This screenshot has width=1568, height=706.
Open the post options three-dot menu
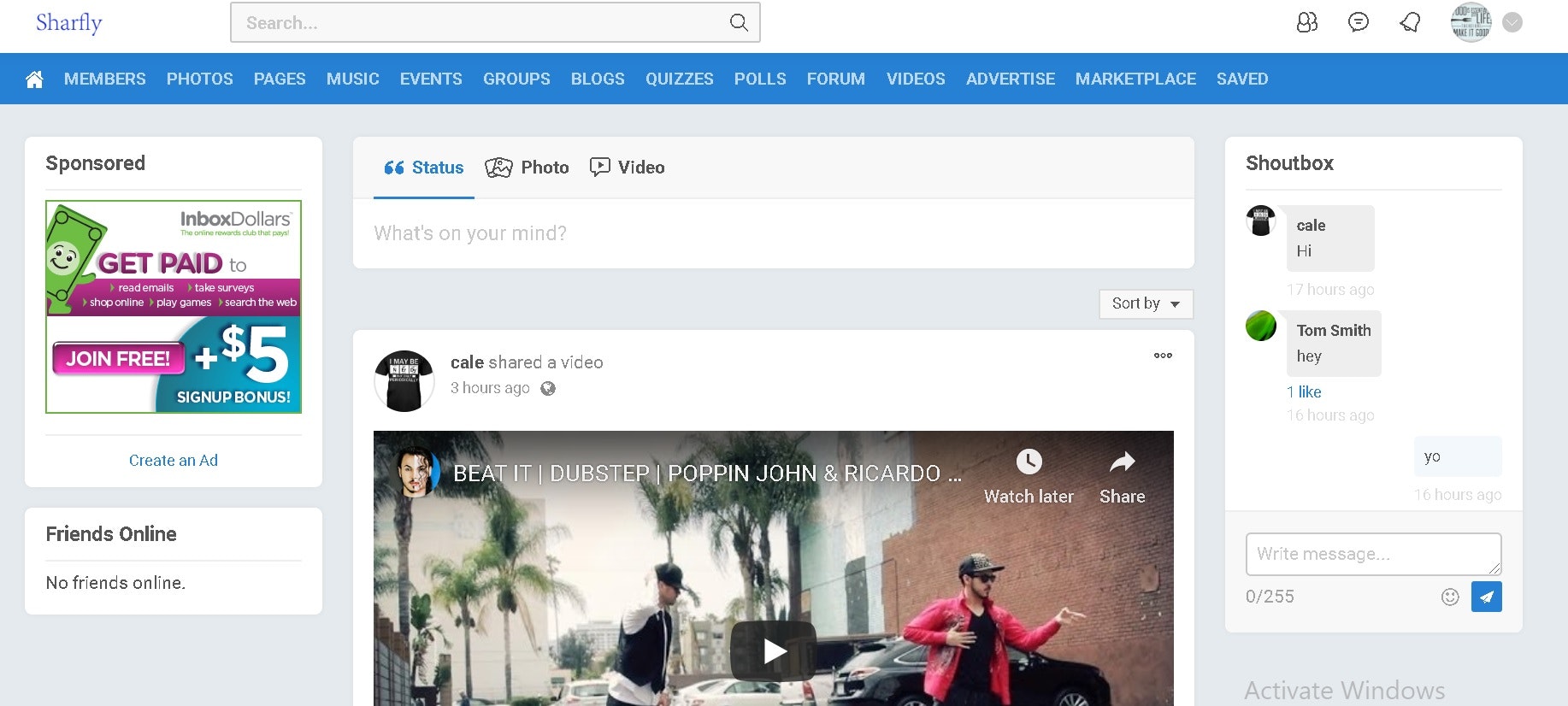[x=1163, y=356]
